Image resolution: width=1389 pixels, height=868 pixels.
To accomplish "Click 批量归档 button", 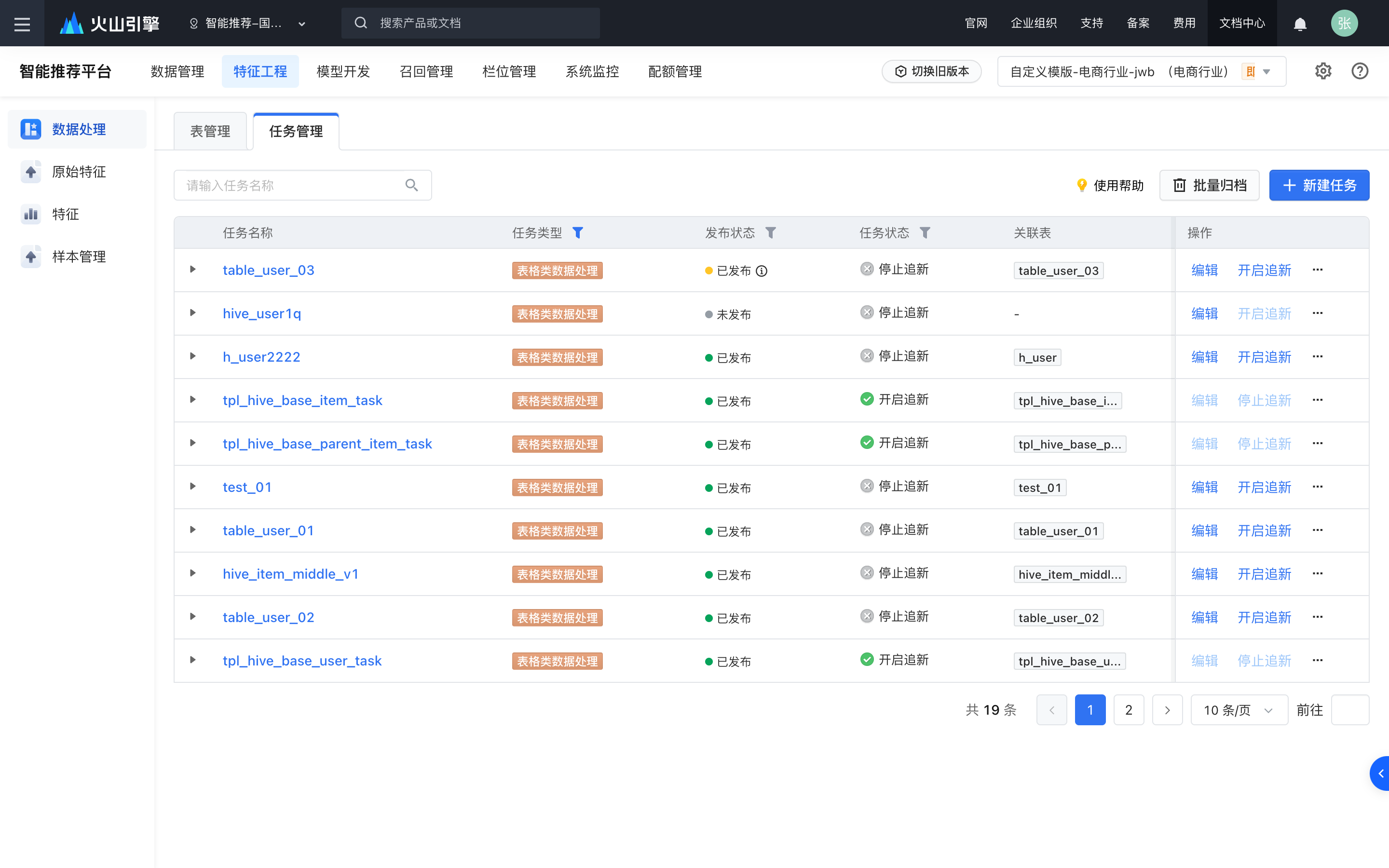I will click(1210, 185).
